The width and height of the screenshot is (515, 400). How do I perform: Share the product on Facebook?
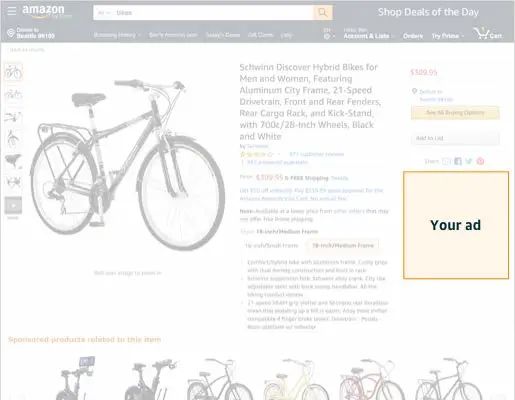(x=458, y=161)
